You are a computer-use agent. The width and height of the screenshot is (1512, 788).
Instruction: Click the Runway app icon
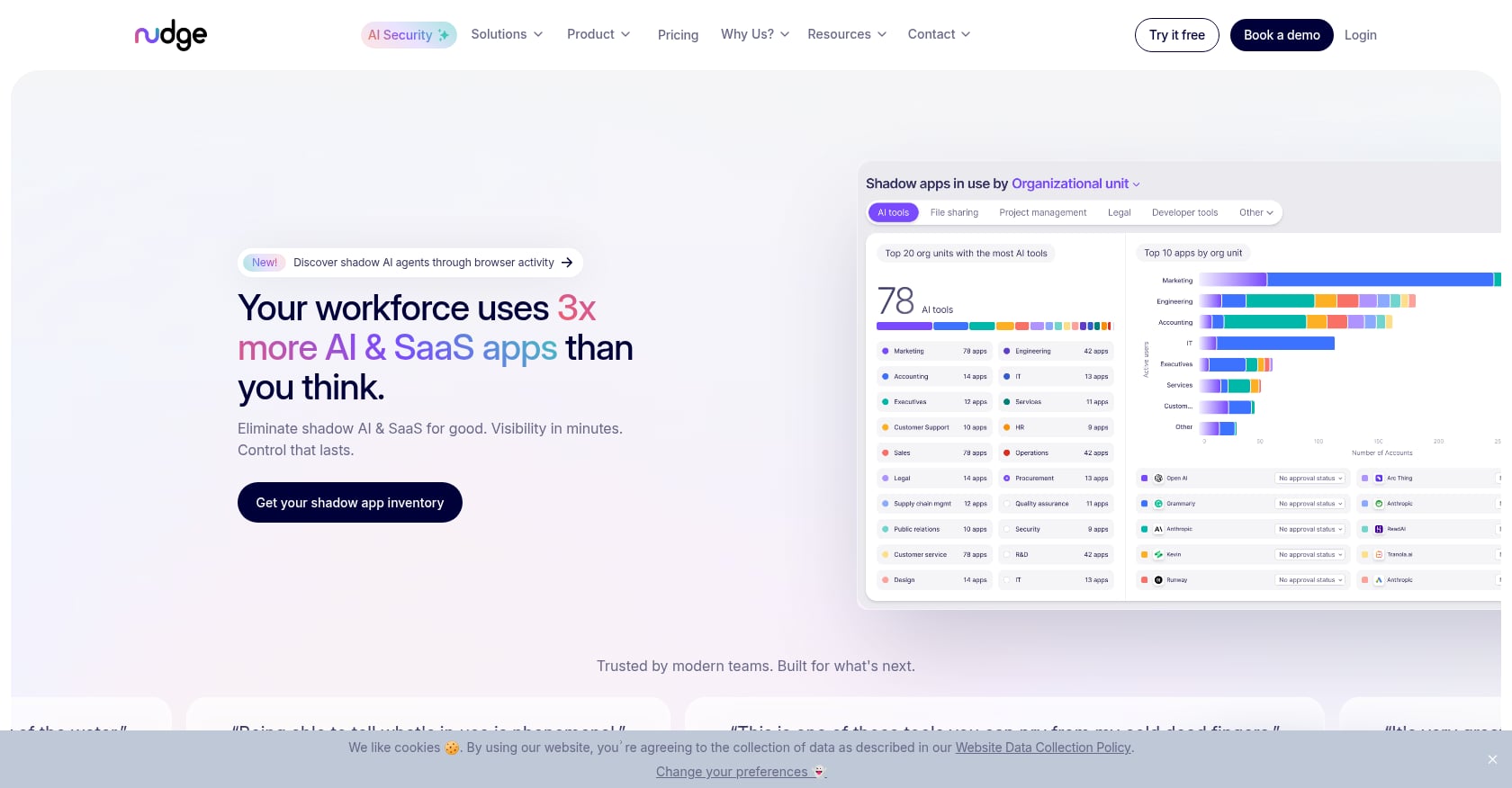point(1158,580)
